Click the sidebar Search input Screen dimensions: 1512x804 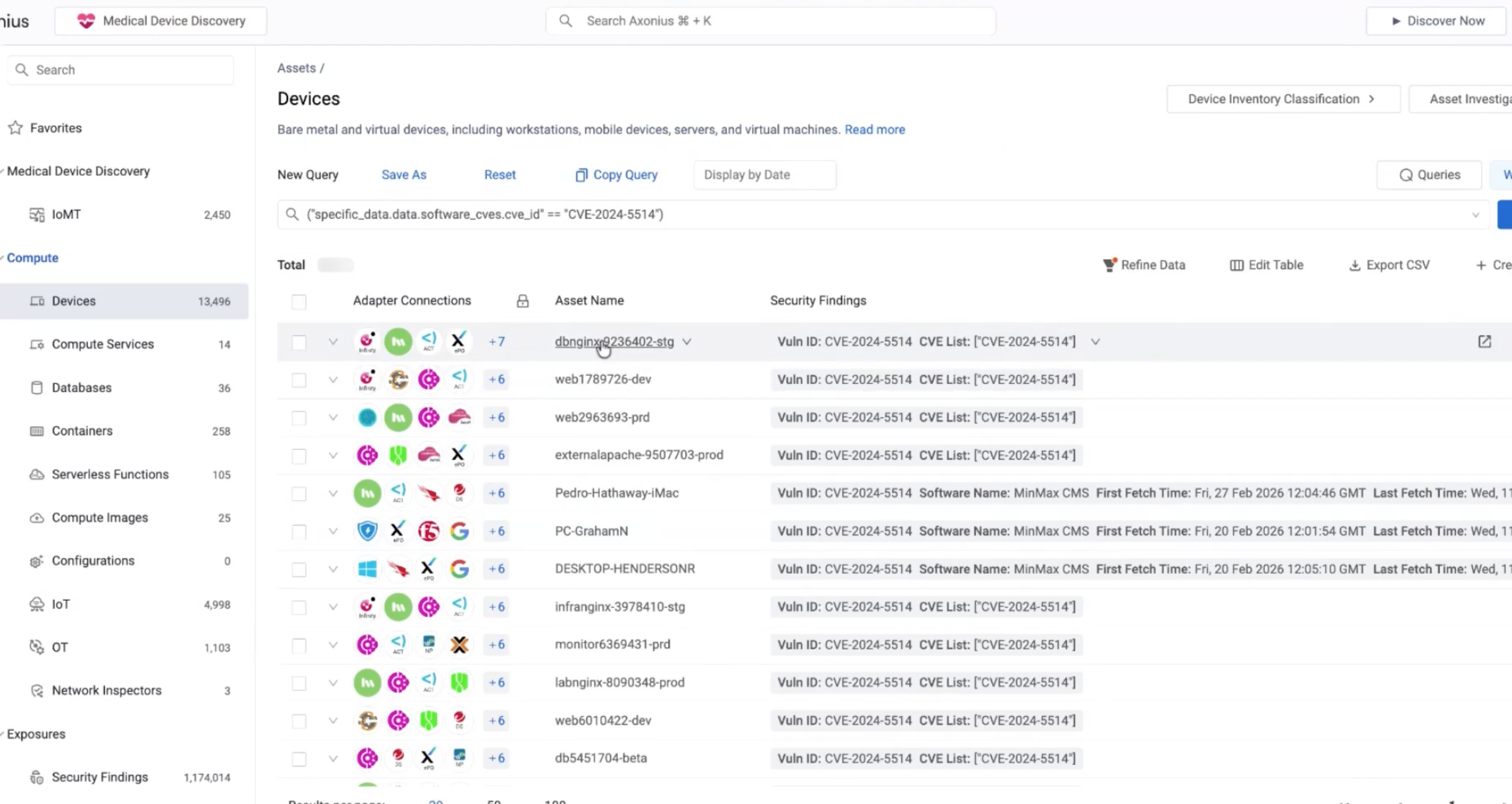(x=120, y=70)
